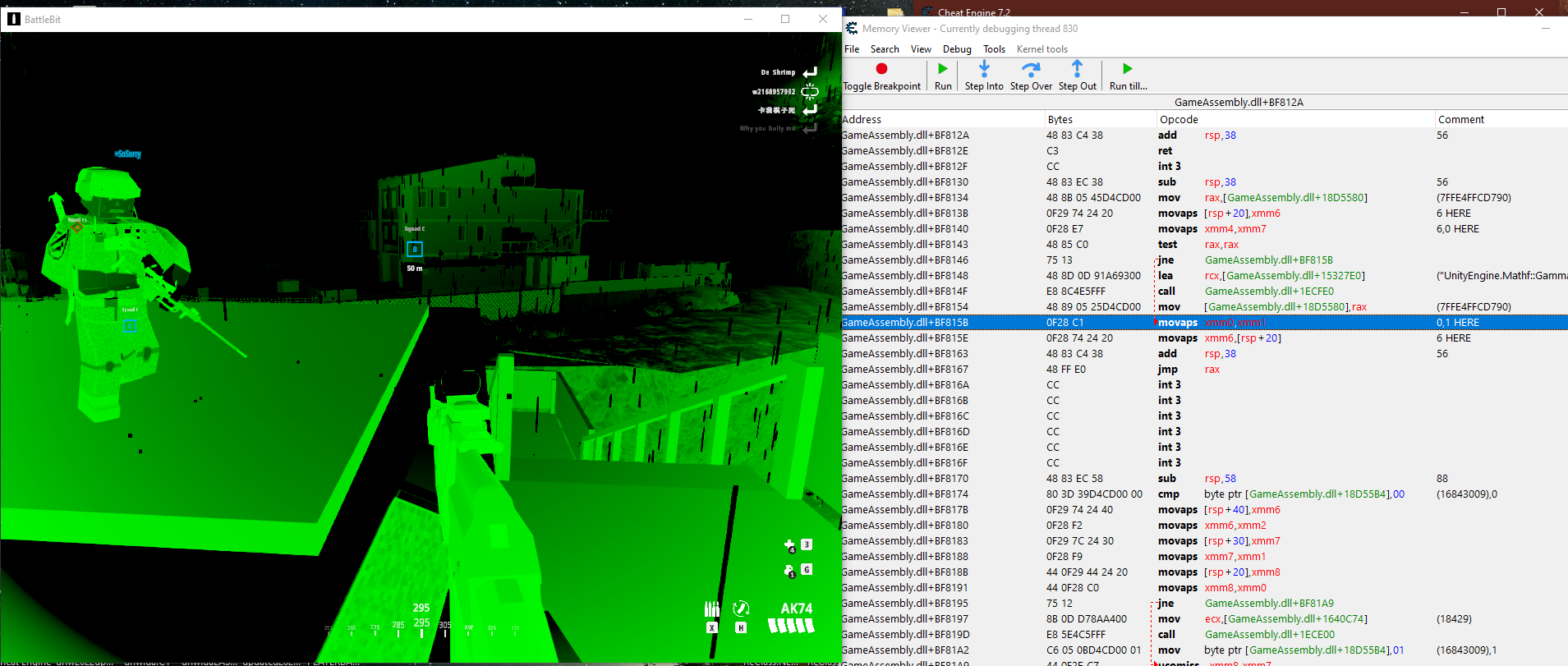Click the '(7FFE4FFCD790)' comment on the BF8134 row
The height and width of the screenshot is (666, 1568).
(1474, 198)
